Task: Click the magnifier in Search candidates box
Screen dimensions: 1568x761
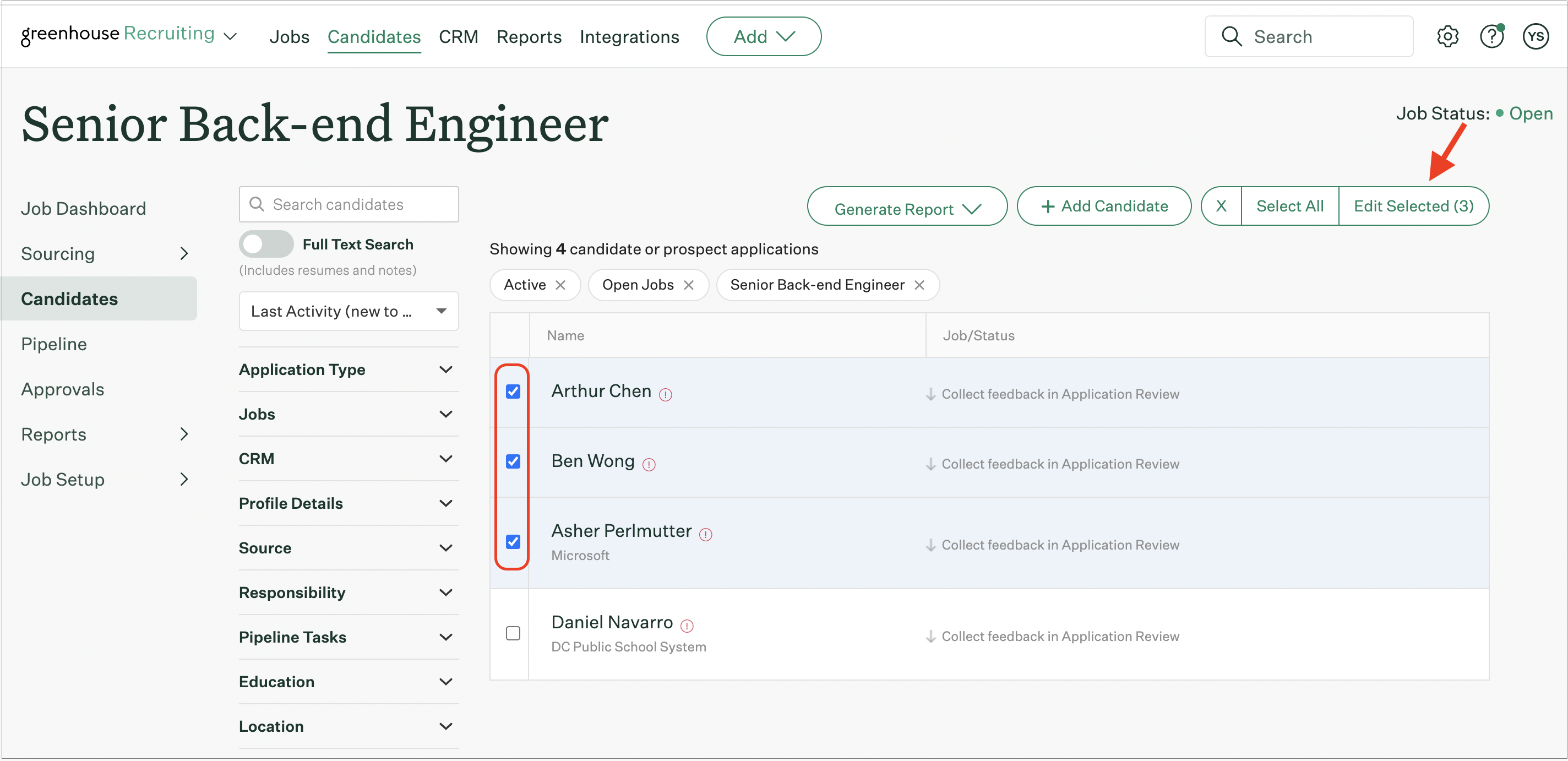Action: point(257,204)
